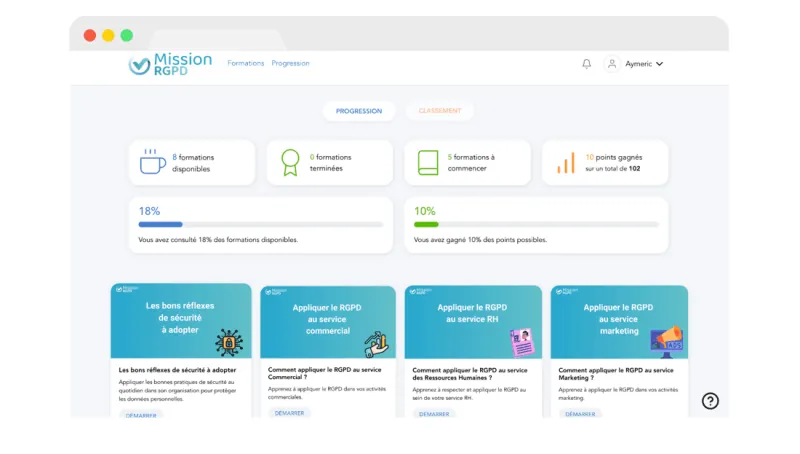The height and width of the screenshot is (454, 800).
Task: Click text "Vous avez gagné 10% des points possibles."
Action: (x=480, y=239)
